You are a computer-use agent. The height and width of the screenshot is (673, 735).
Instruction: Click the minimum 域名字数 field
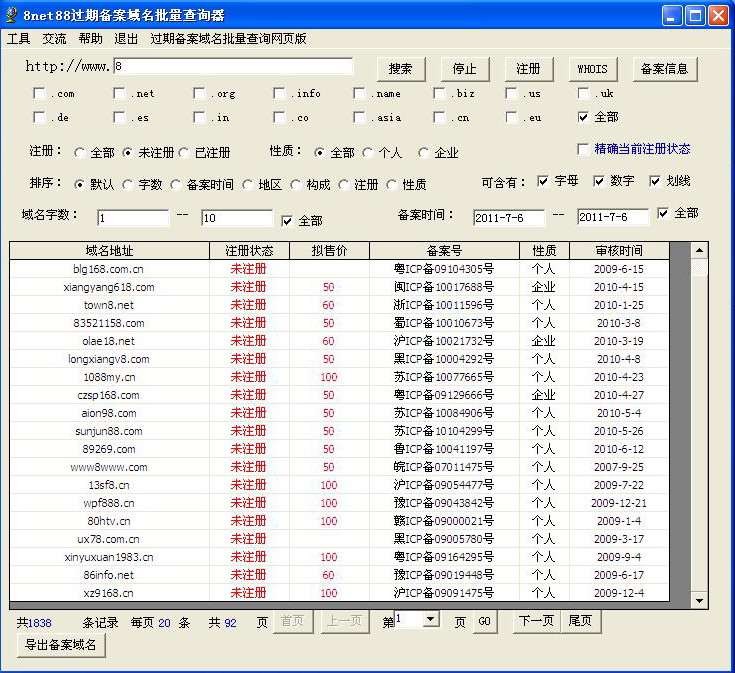pyautogui.click(x=133, y=218)
